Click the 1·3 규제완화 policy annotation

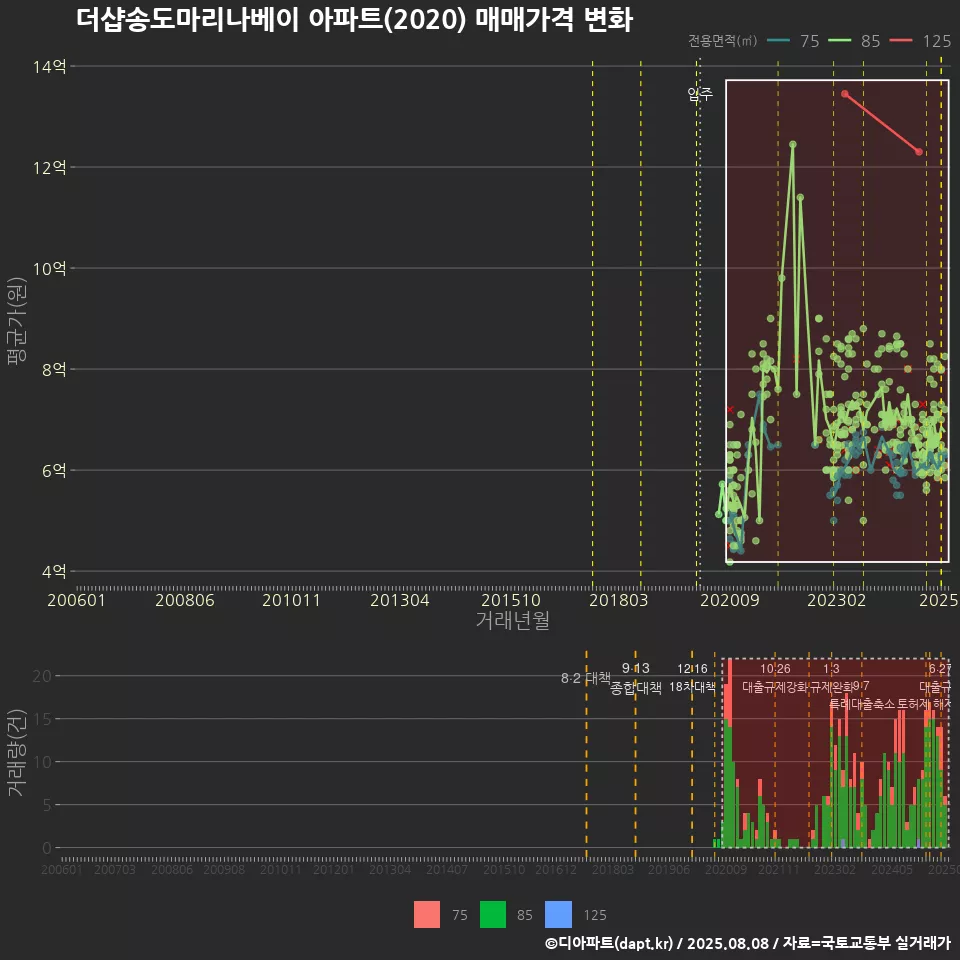[x=831, y=678]
